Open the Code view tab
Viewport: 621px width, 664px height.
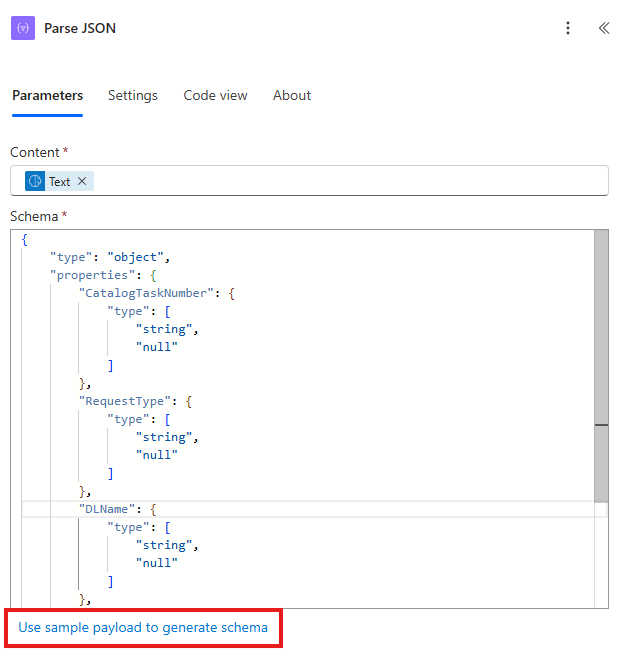pos(215,96)
